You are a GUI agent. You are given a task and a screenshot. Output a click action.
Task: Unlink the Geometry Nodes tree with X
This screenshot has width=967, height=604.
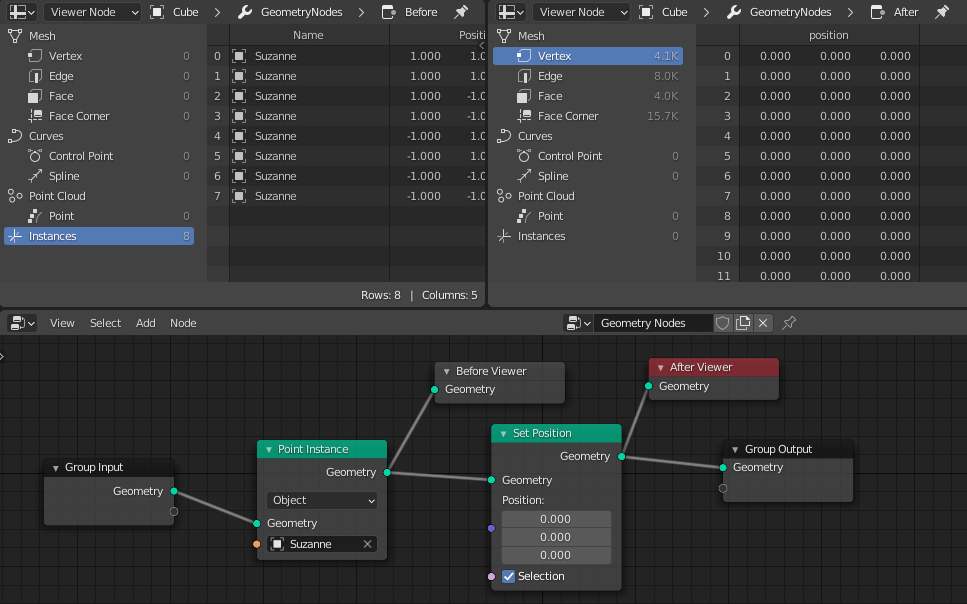[763, 323]
